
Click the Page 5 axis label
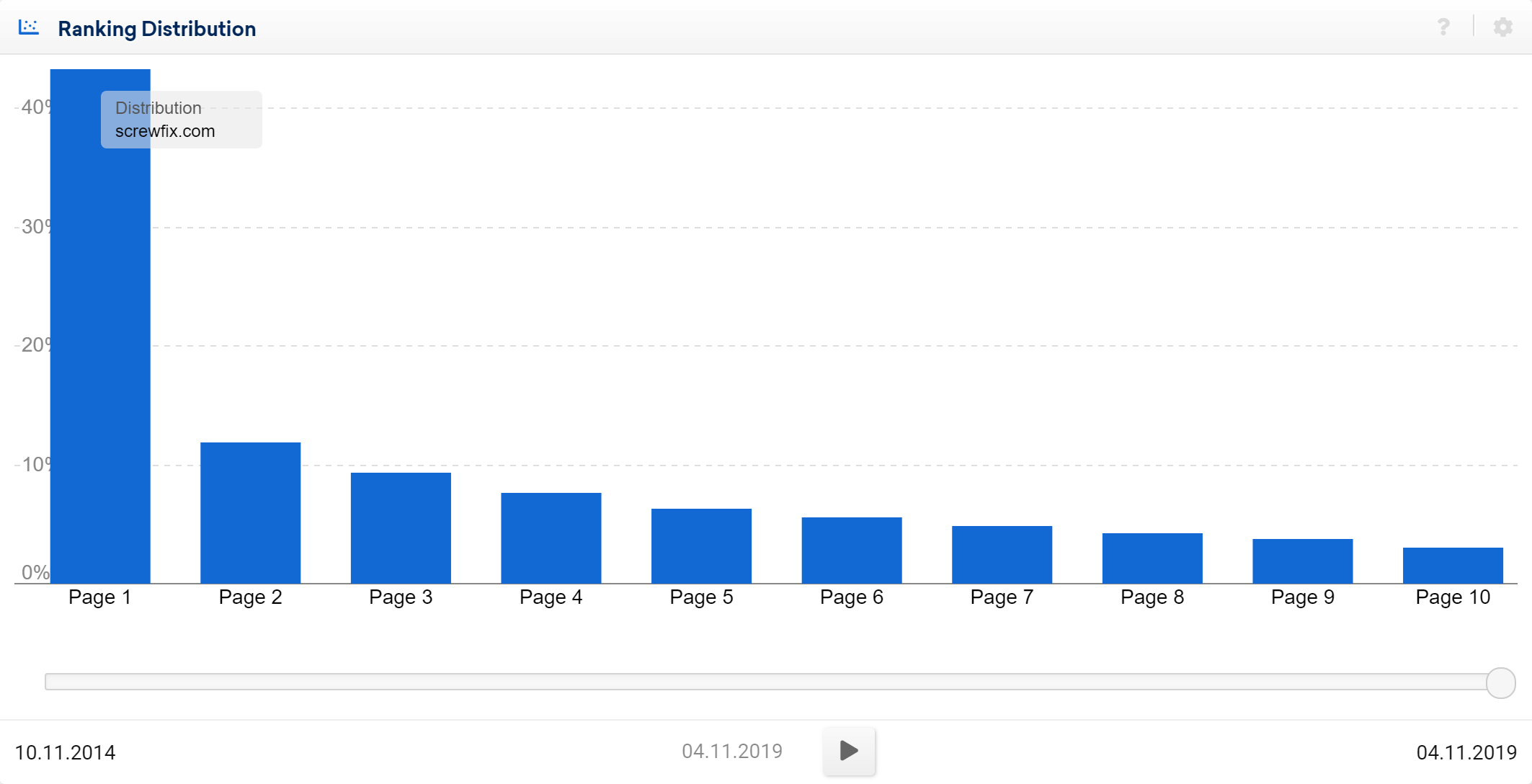[702, 597]
